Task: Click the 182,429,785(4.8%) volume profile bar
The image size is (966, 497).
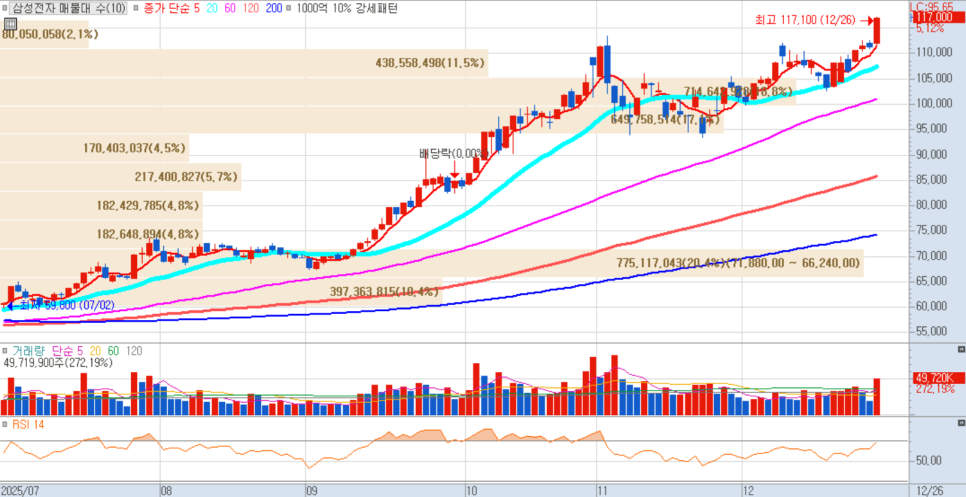Action: [101, 206]
